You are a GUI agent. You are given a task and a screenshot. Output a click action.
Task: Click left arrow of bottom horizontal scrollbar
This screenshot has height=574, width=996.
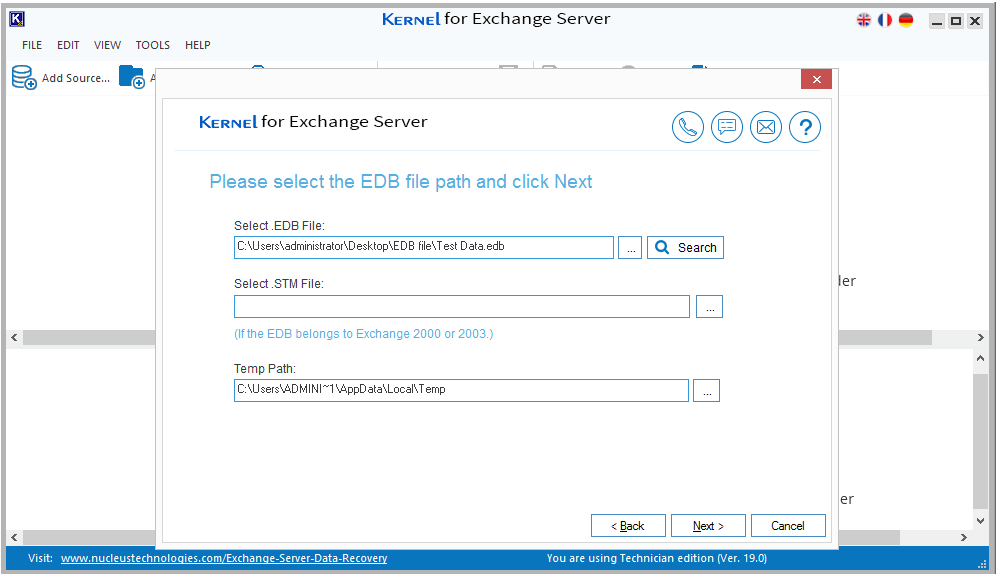coord(14,537)
